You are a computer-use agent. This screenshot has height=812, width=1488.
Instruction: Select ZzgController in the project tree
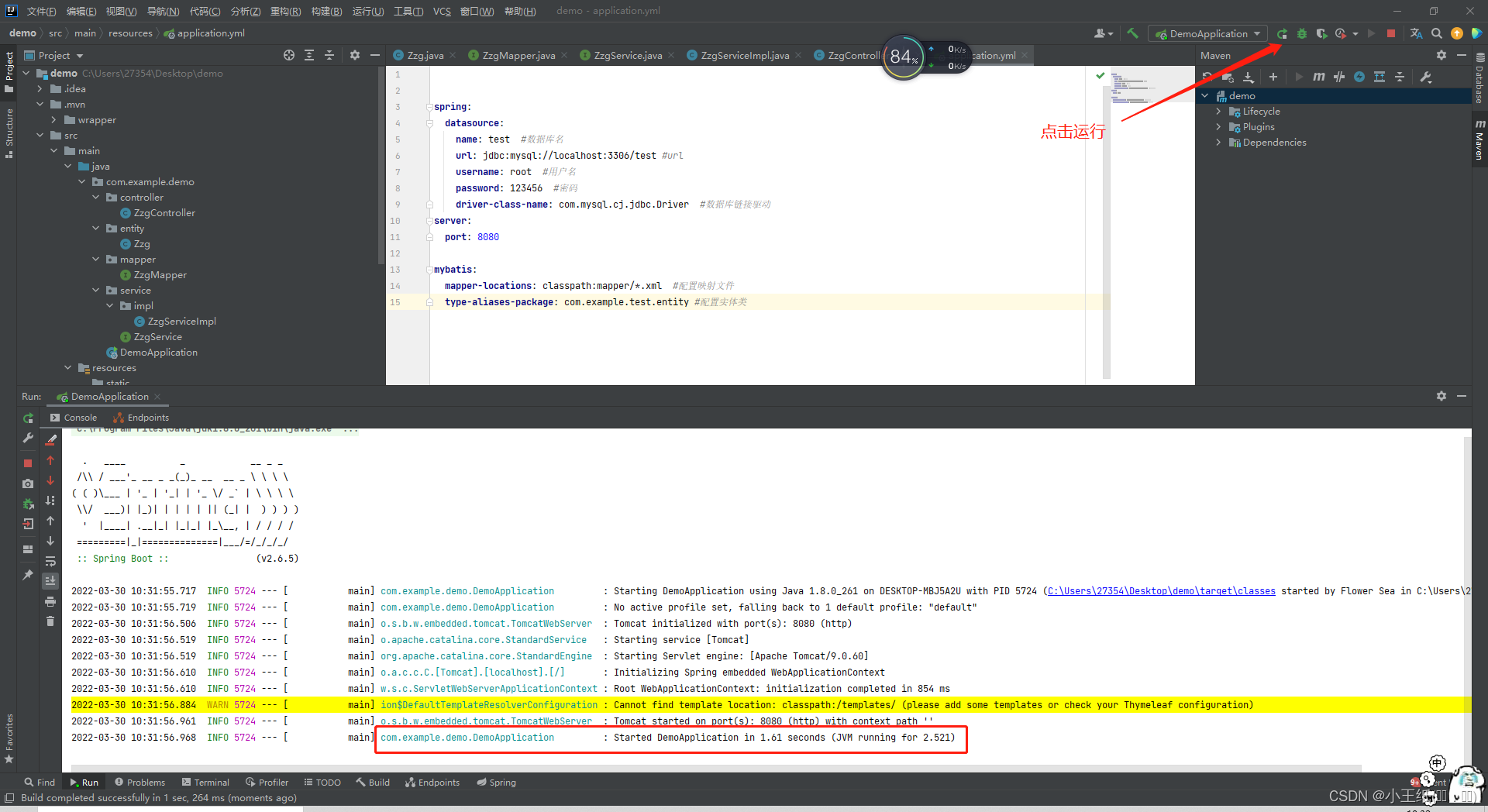(164, 212)
